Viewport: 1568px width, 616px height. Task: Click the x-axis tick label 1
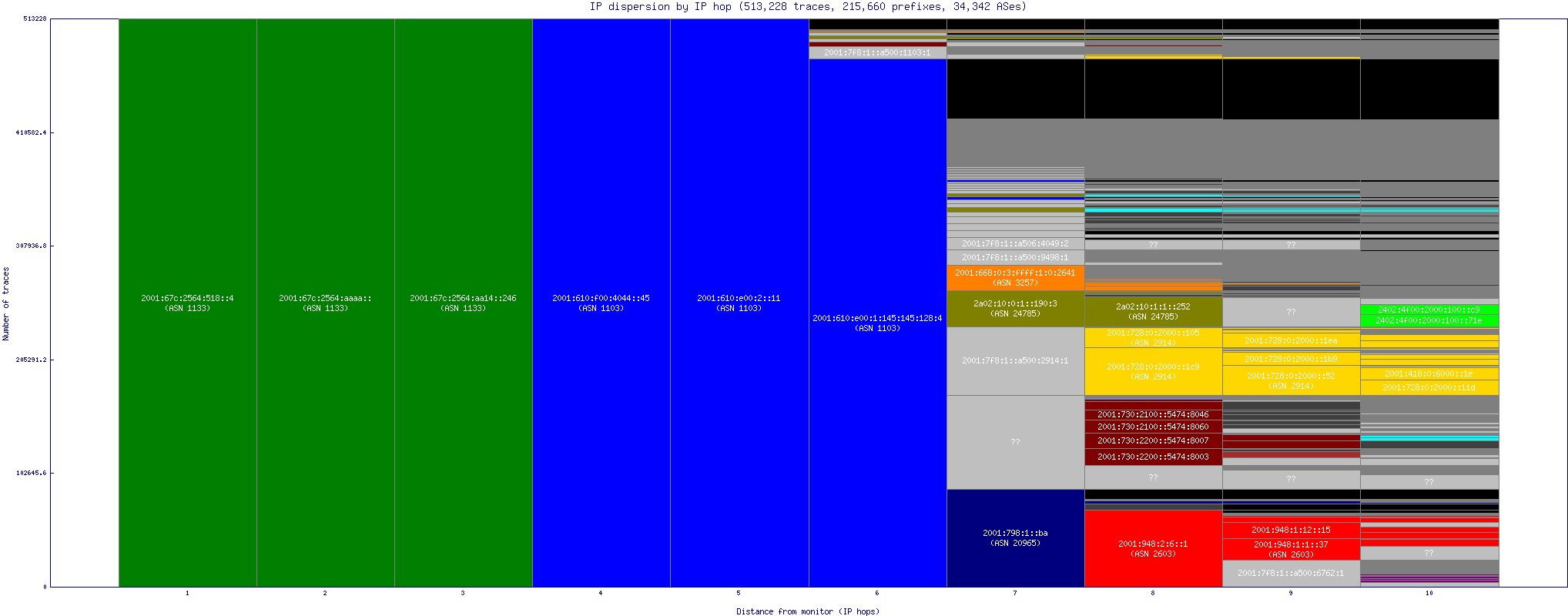pyautogui.click(x=187, y=593)
